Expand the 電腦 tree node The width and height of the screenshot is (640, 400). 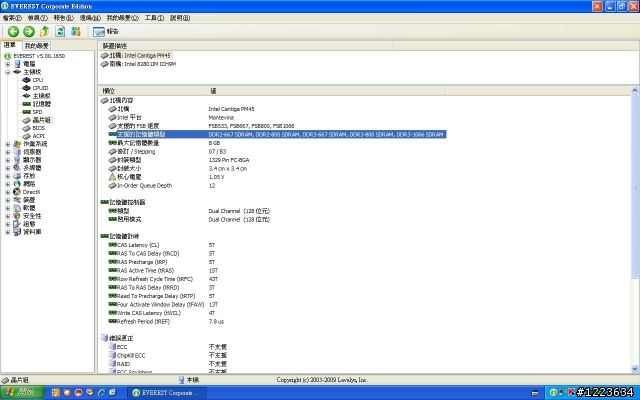[x=7, y=64]
